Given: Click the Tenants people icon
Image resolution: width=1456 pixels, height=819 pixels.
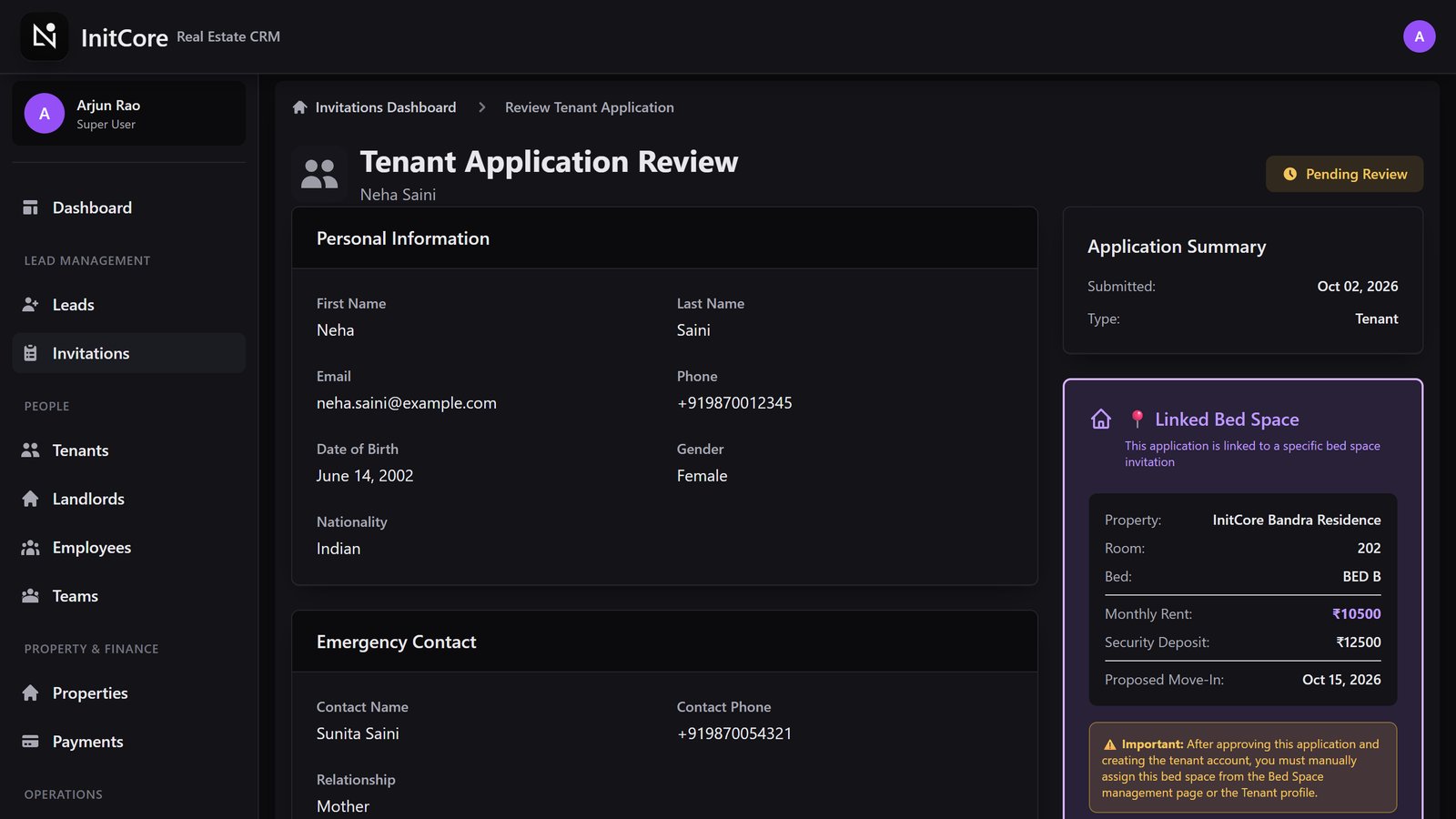Looking at the screenshot, I should [30, 450].
